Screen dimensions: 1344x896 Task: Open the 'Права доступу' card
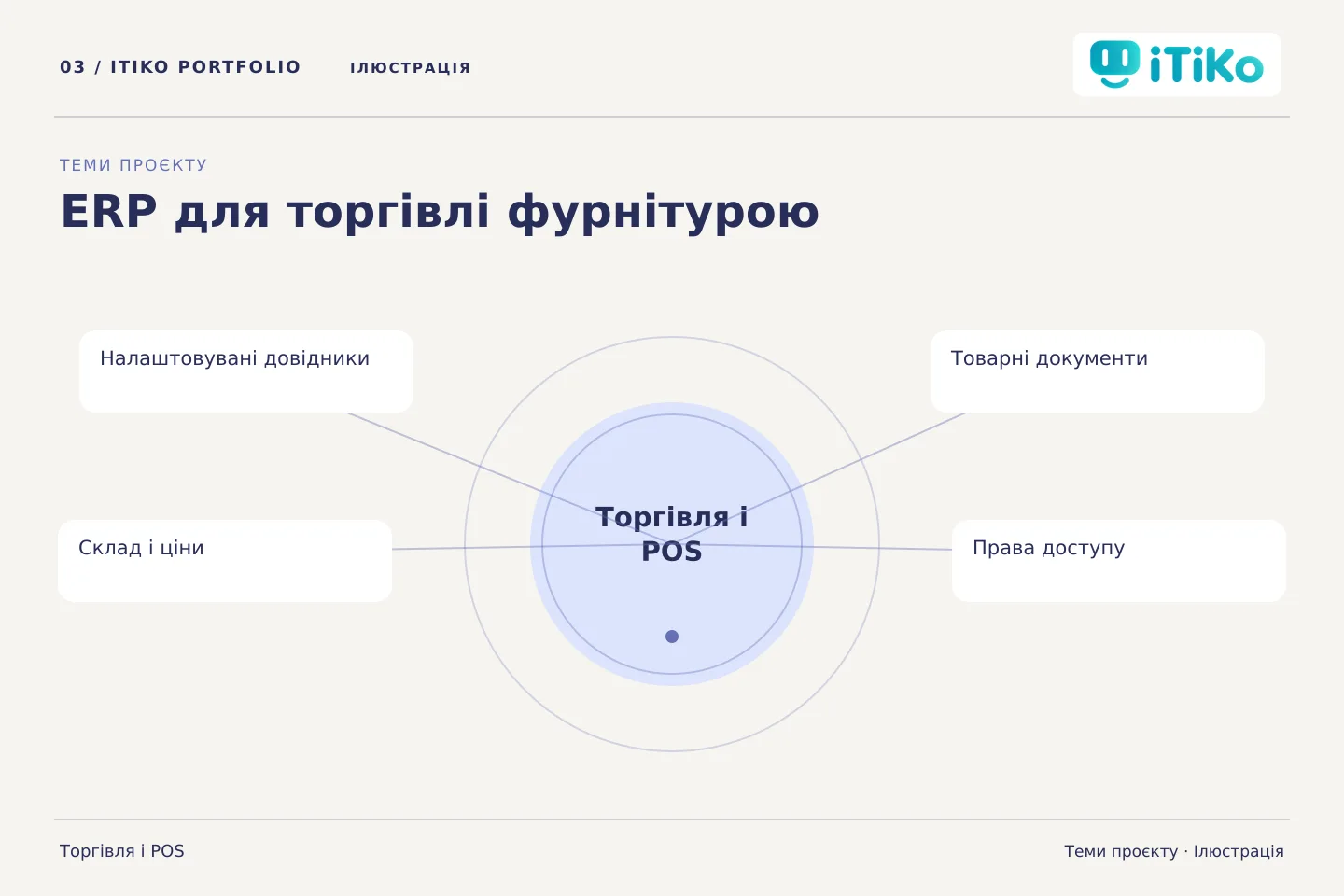(1119, 561)
